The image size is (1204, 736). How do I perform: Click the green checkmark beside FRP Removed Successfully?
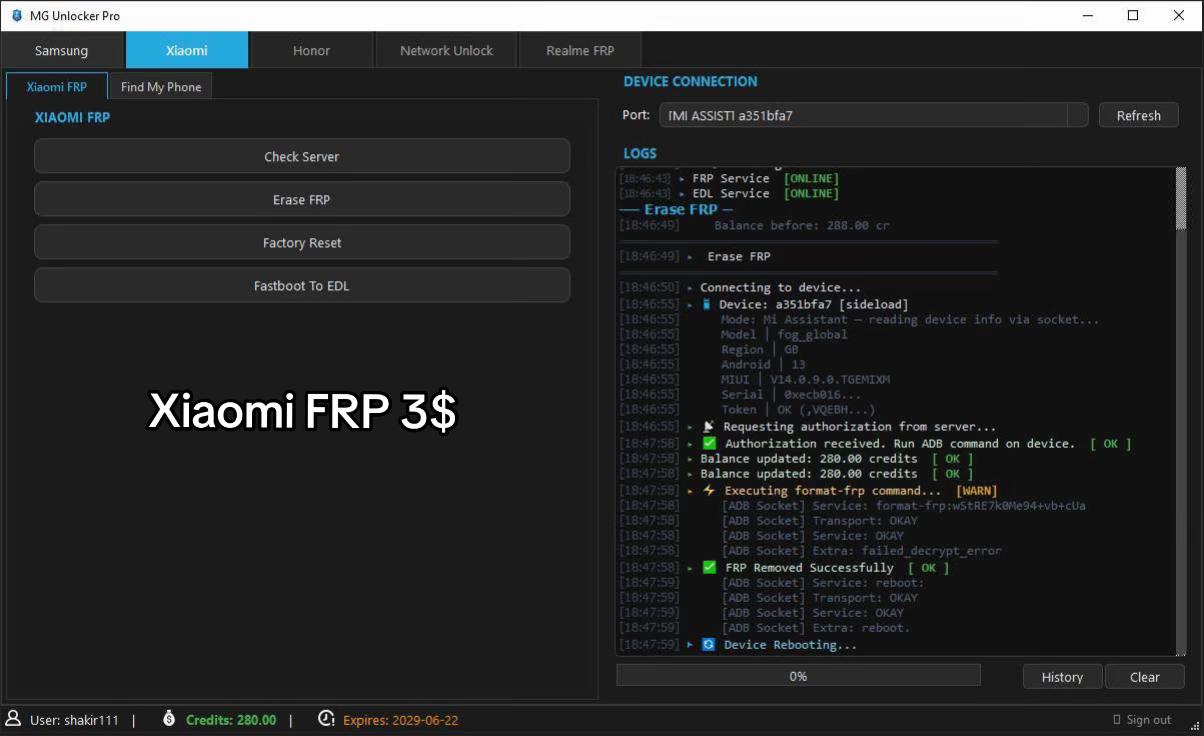[x=709, y=567]
